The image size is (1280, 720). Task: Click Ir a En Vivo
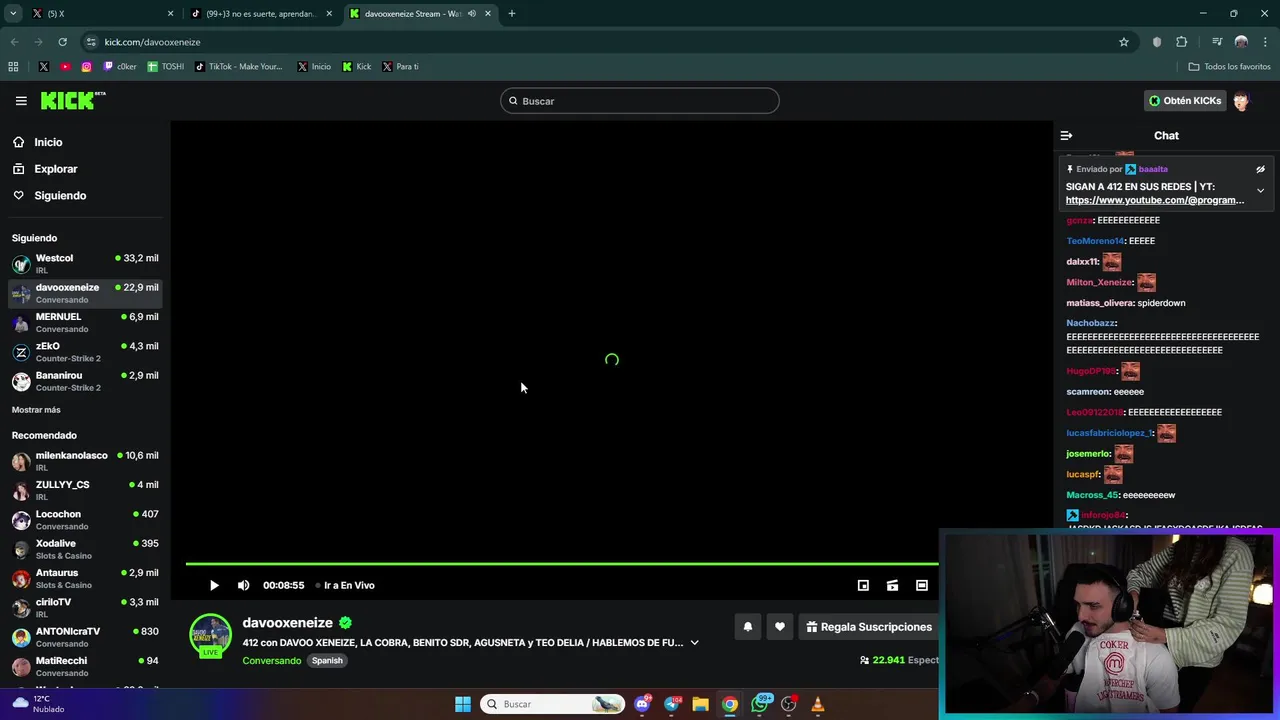(345, 585)
